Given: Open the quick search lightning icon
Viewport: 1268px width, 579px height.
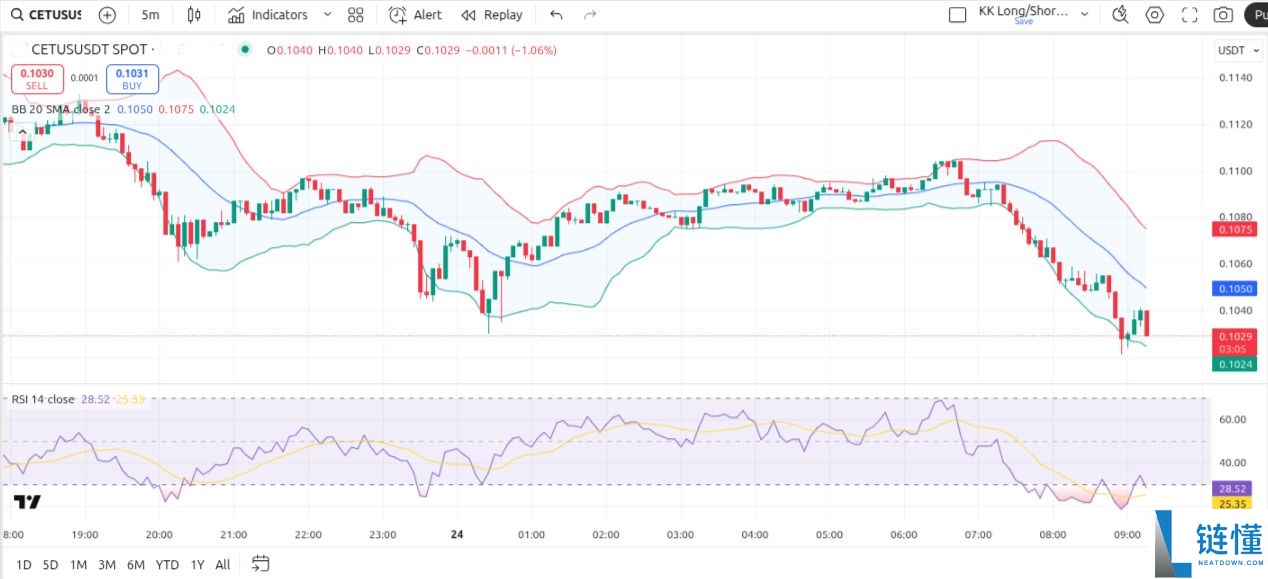Looking at the screenshot, I should [x=1120, y=15].
